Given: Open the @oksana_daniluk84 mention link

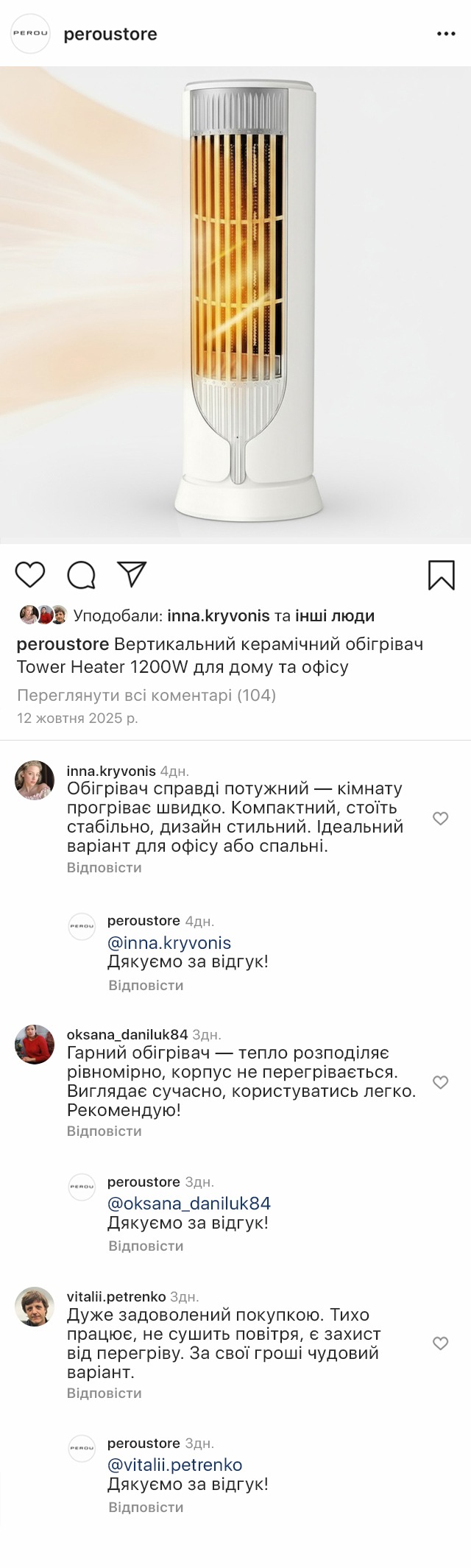Looking at the screenshot, I should click(189, 1204).
